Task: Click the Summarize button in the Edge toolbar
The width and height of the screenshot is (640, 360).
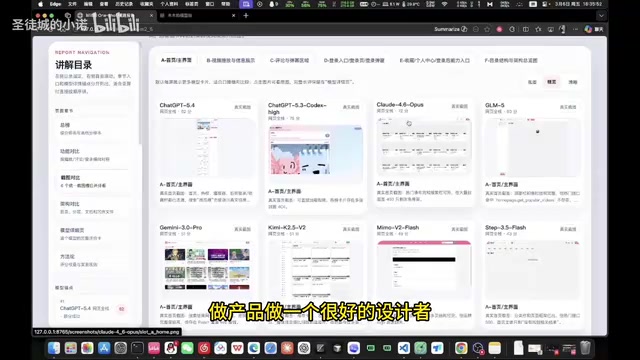Action: tap(451, 29)
